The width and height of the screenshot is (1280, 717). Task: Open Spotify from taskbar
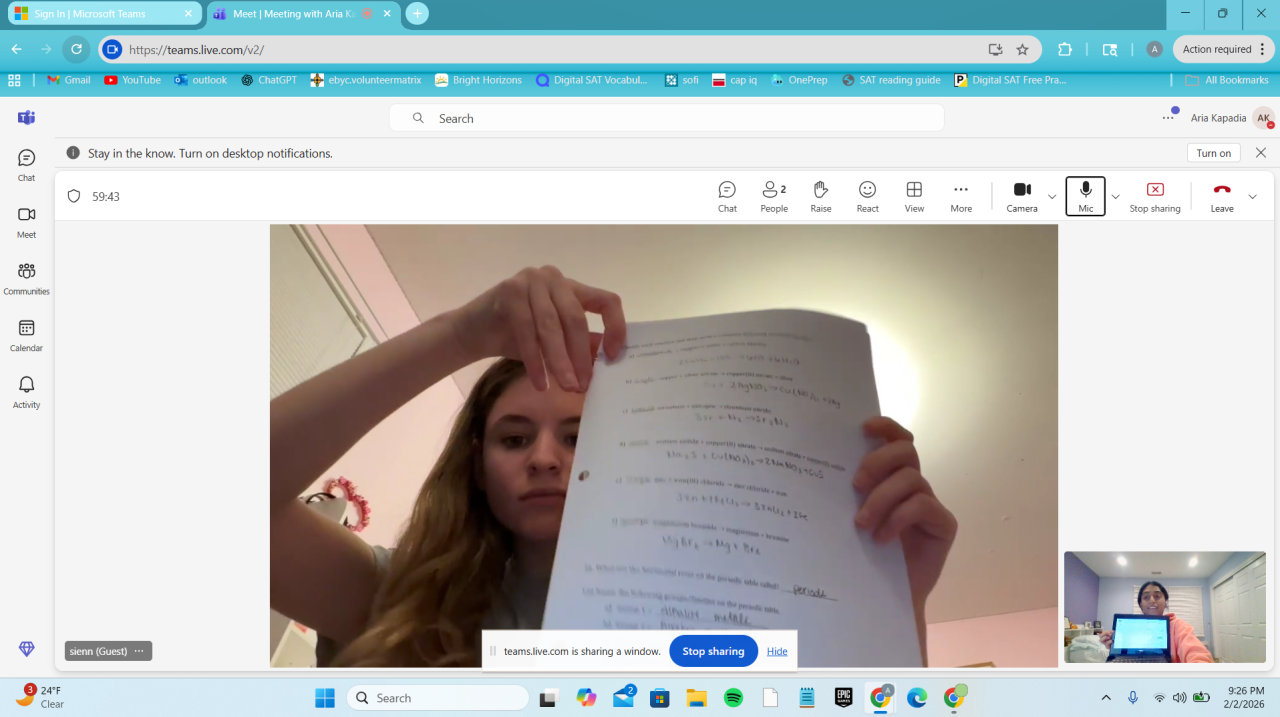pyautogui.click(x=733, y=698)
